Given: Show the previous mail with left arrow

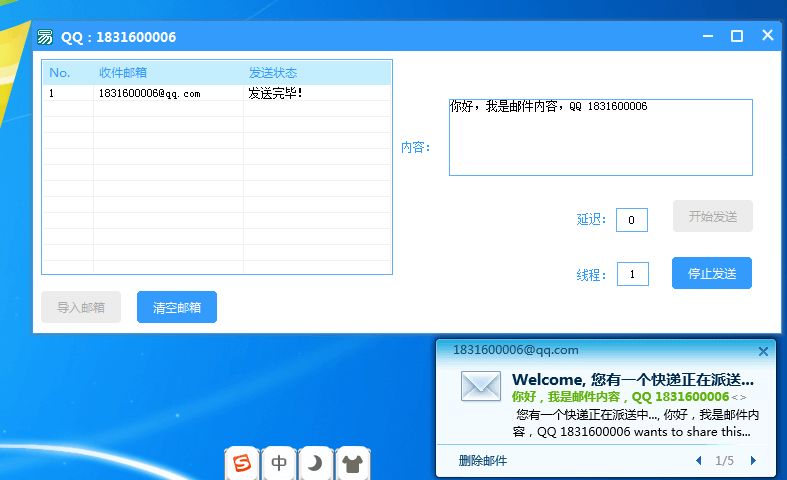Looking at the screenshot, I should [698, 460].
